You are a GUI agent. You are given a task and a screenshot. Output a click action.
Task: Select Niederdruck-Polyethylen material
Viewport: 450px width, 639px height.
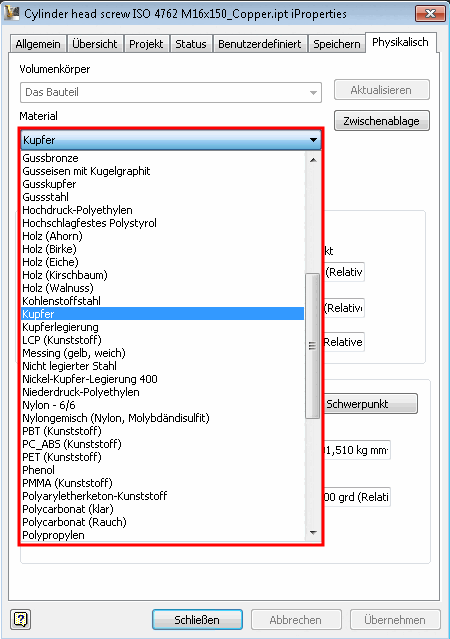(163, 392)
